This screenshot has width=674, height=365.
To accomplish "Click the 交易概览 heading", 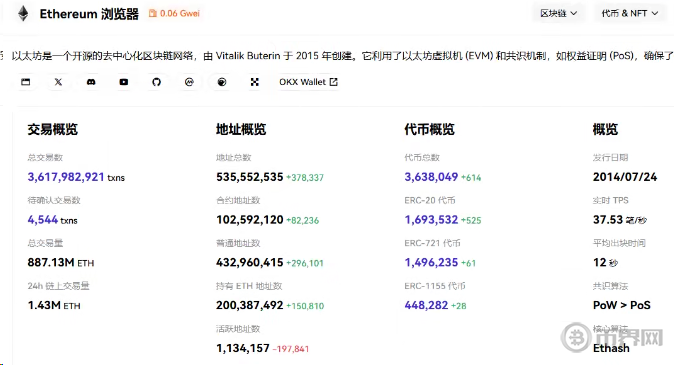I will tap(53, 129).
